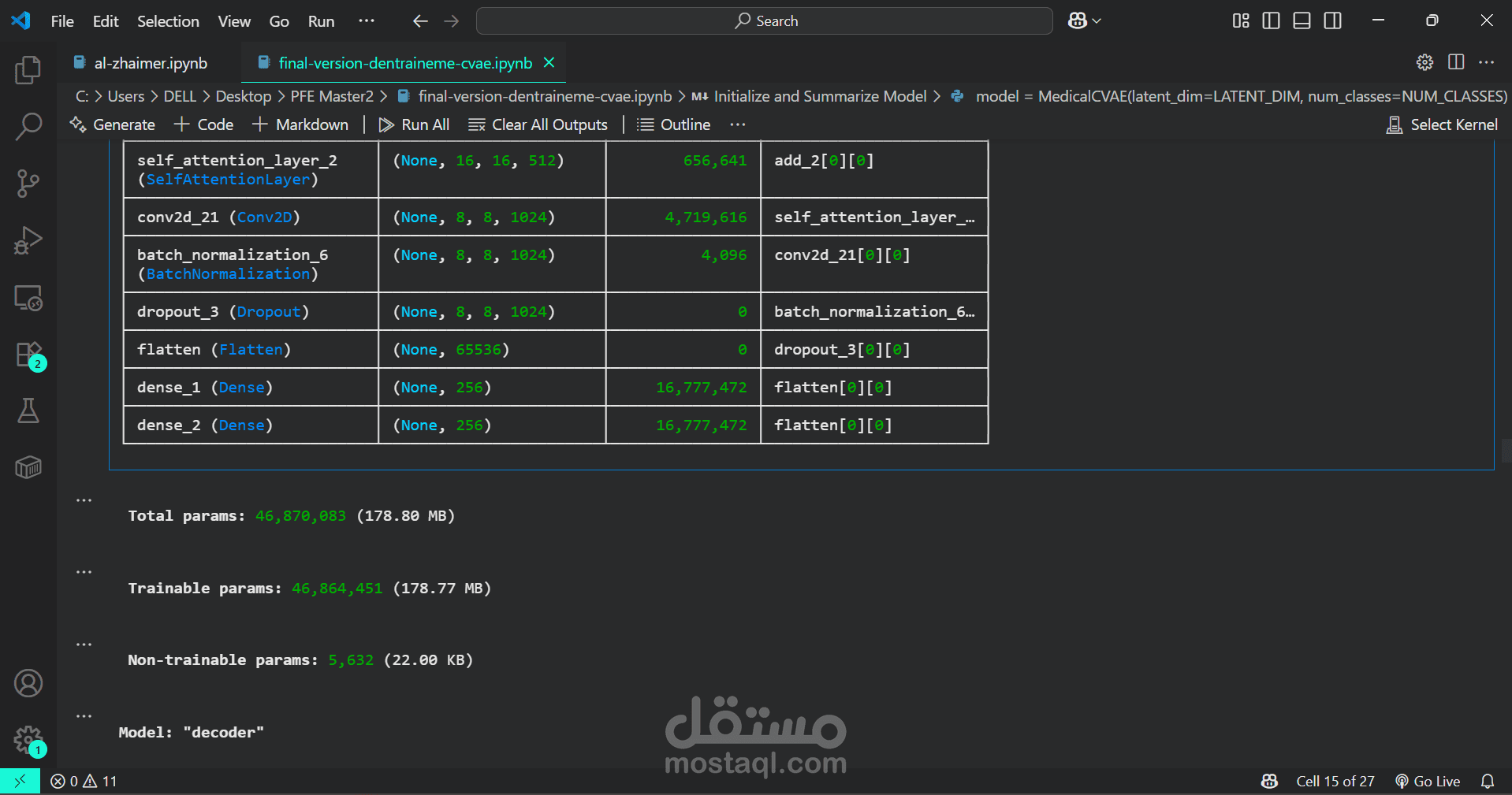
Task: Add a new Code cell
Action: point(204,124)
